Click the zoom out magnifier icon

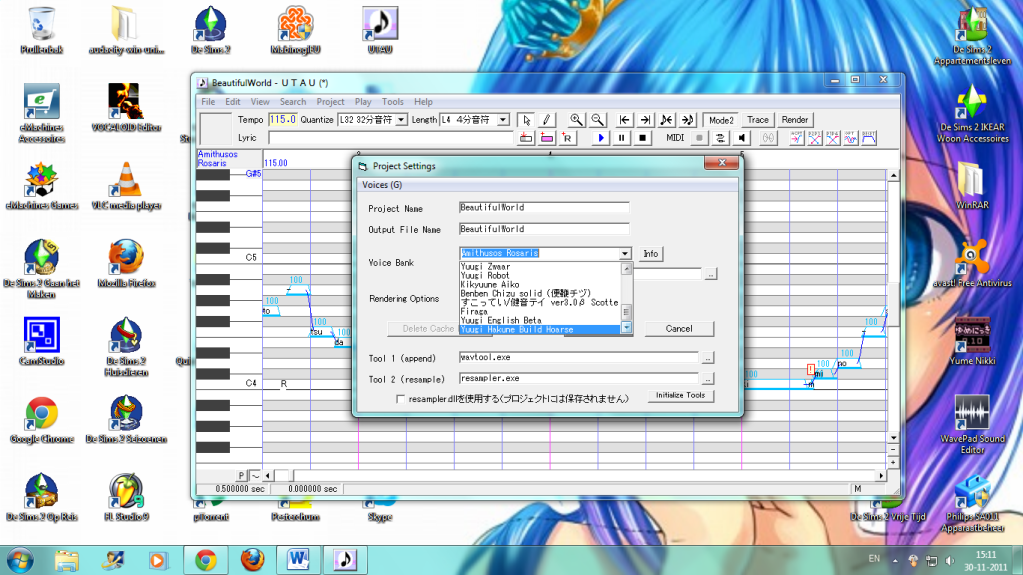597,120
